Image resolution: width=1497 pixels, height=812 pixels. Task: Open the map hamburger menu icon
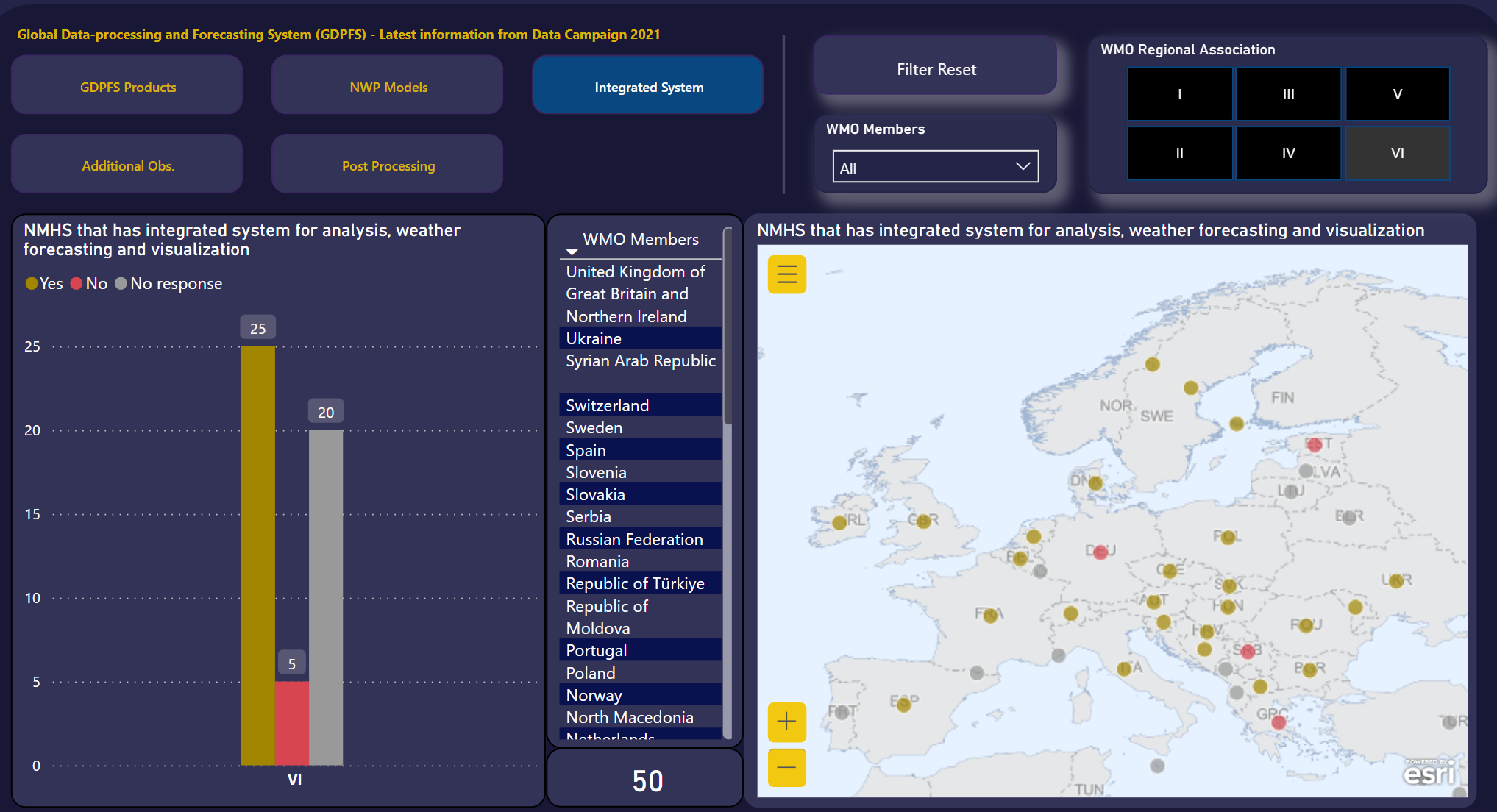pos(786,274)
